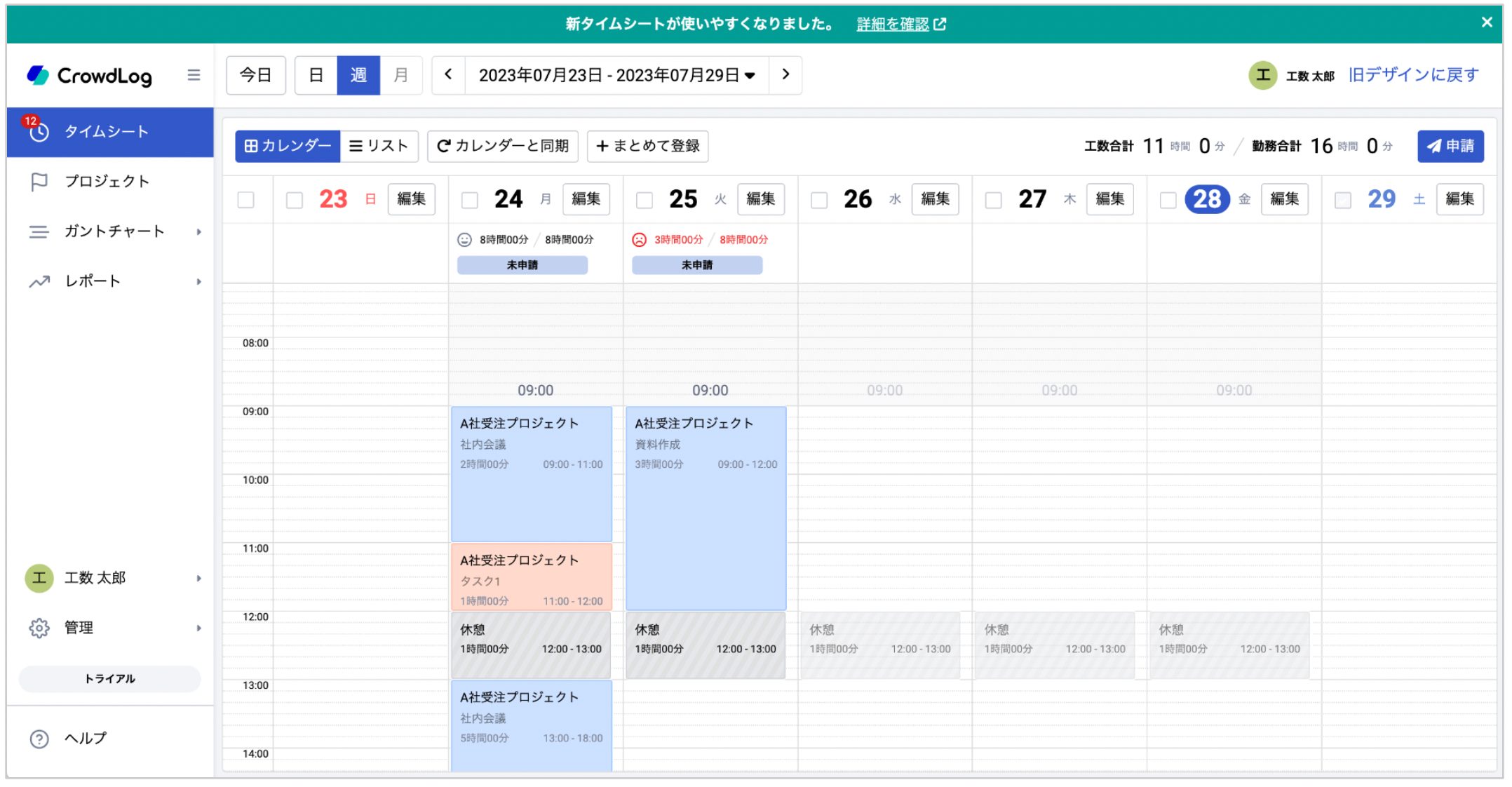Image resolution: width=1512 pixels, height=787 pixels.
Task: Click 編集 button for day 25
Action: (x=761, y=199)
